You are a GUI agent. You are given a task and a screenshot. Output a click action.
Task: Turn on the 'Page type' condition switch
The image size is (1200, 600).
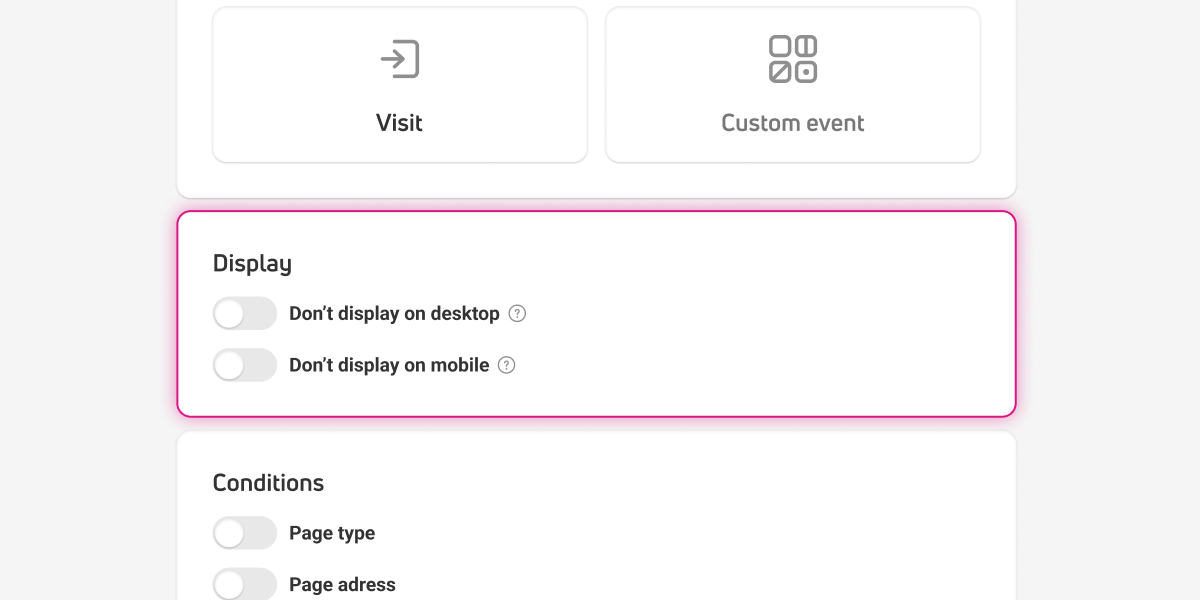pyautogui.click(x=245, y=533)
